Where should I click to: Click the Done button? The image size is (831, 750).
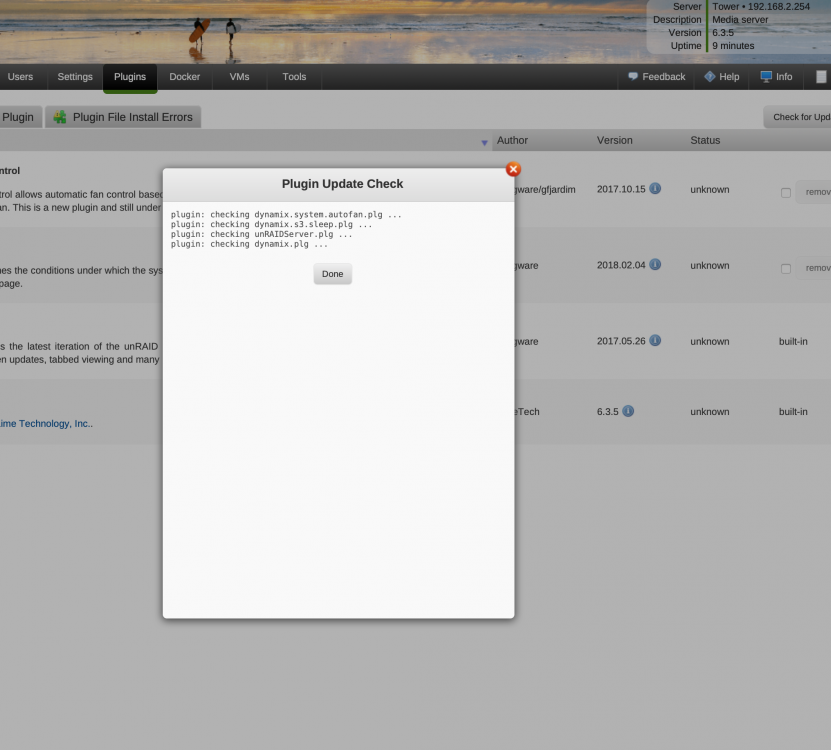pyautogui.click(x=332, y=274)
